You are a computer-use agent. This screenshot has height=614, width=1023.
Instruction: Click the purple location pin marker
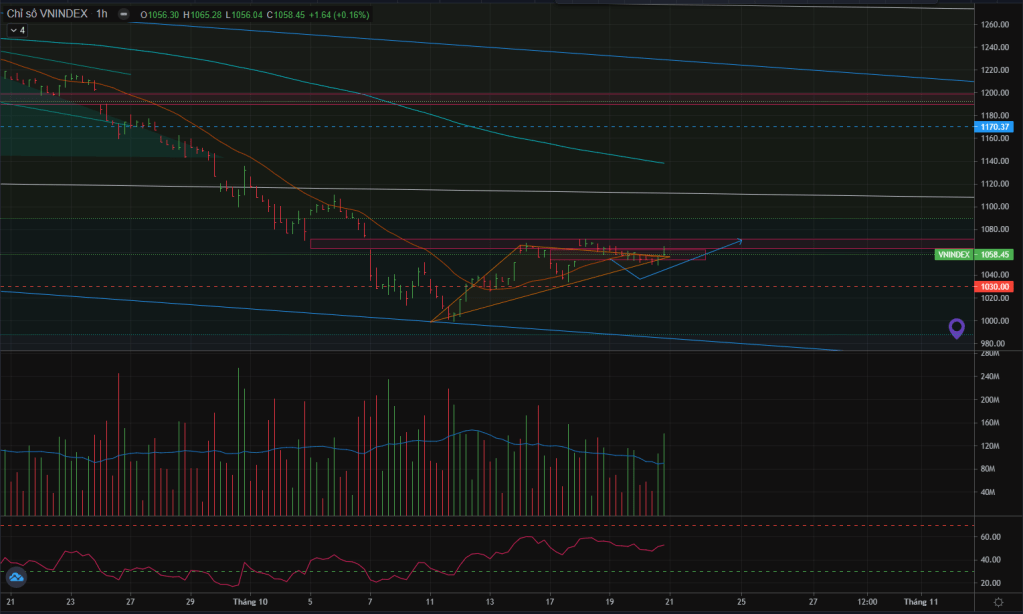957,328
